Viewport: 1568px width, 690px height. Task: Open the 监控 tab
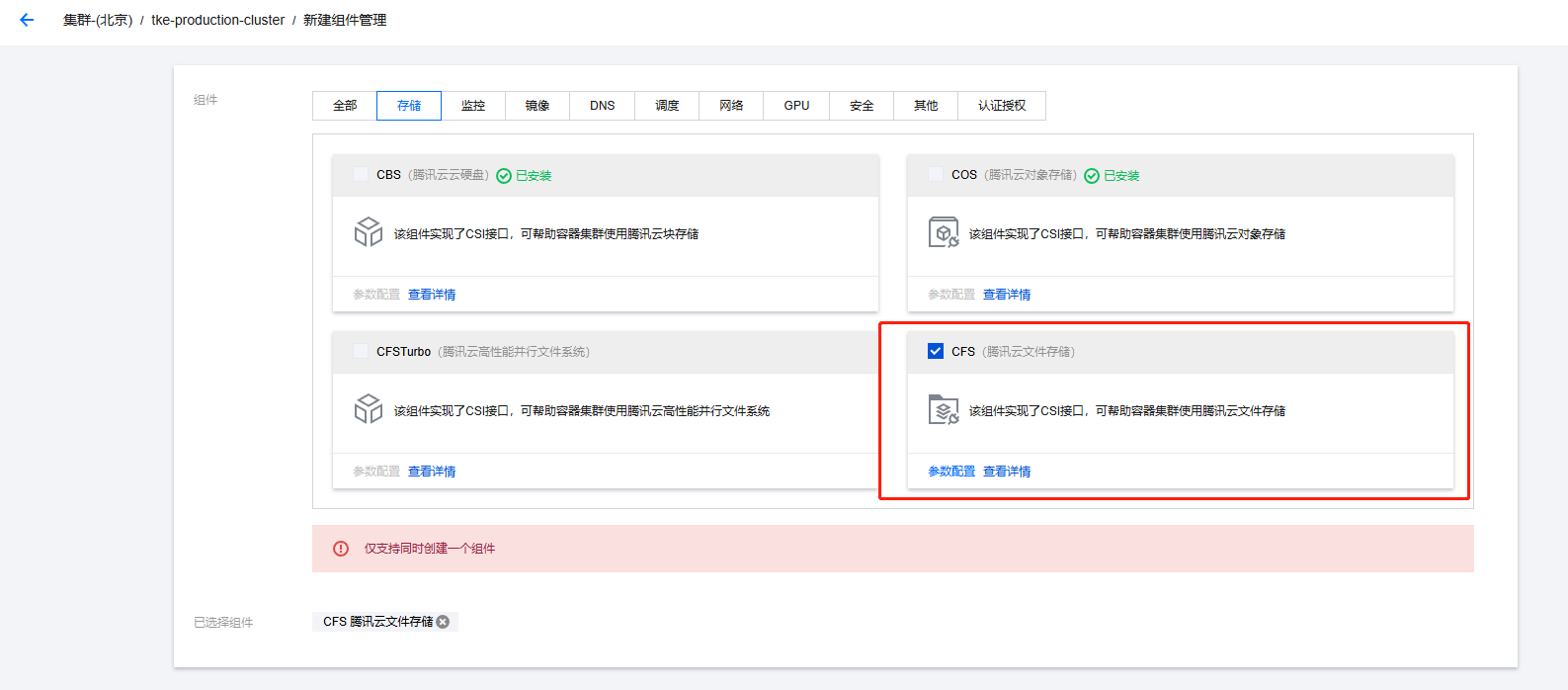point(473,106)
